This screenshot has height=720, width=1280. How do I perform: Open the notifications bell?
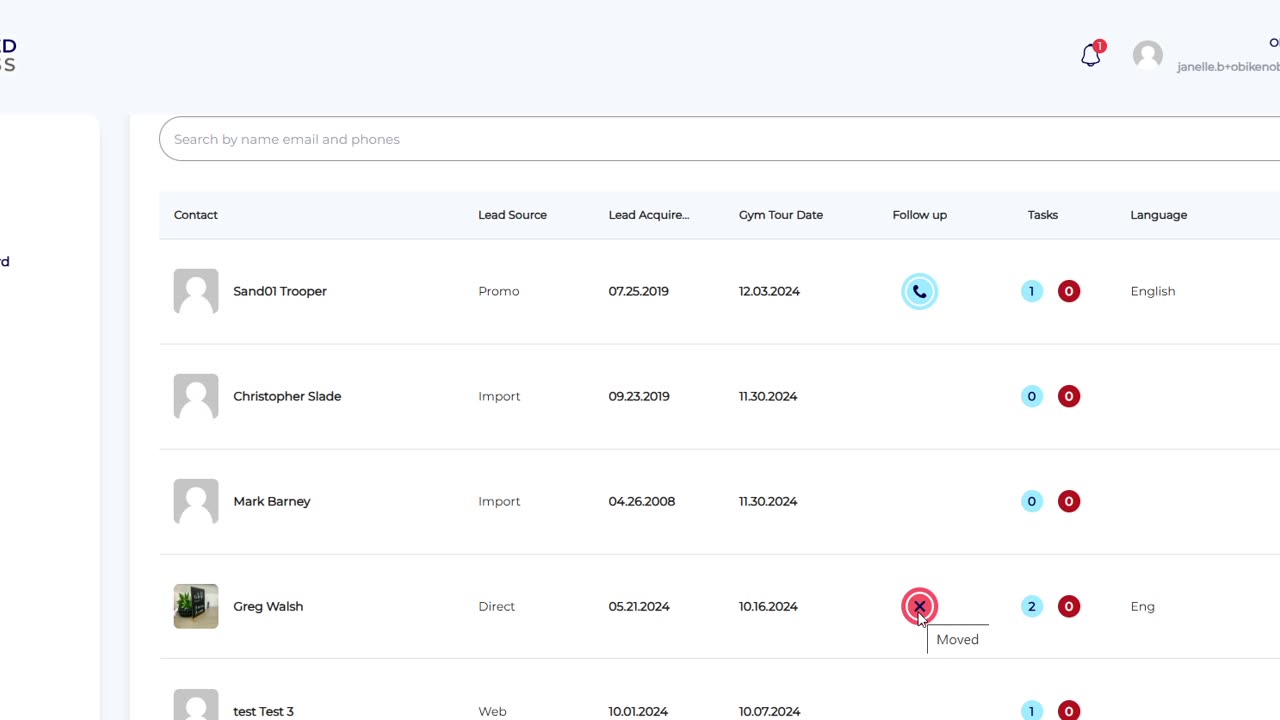pyautogui.click(x=1091, y=56)
